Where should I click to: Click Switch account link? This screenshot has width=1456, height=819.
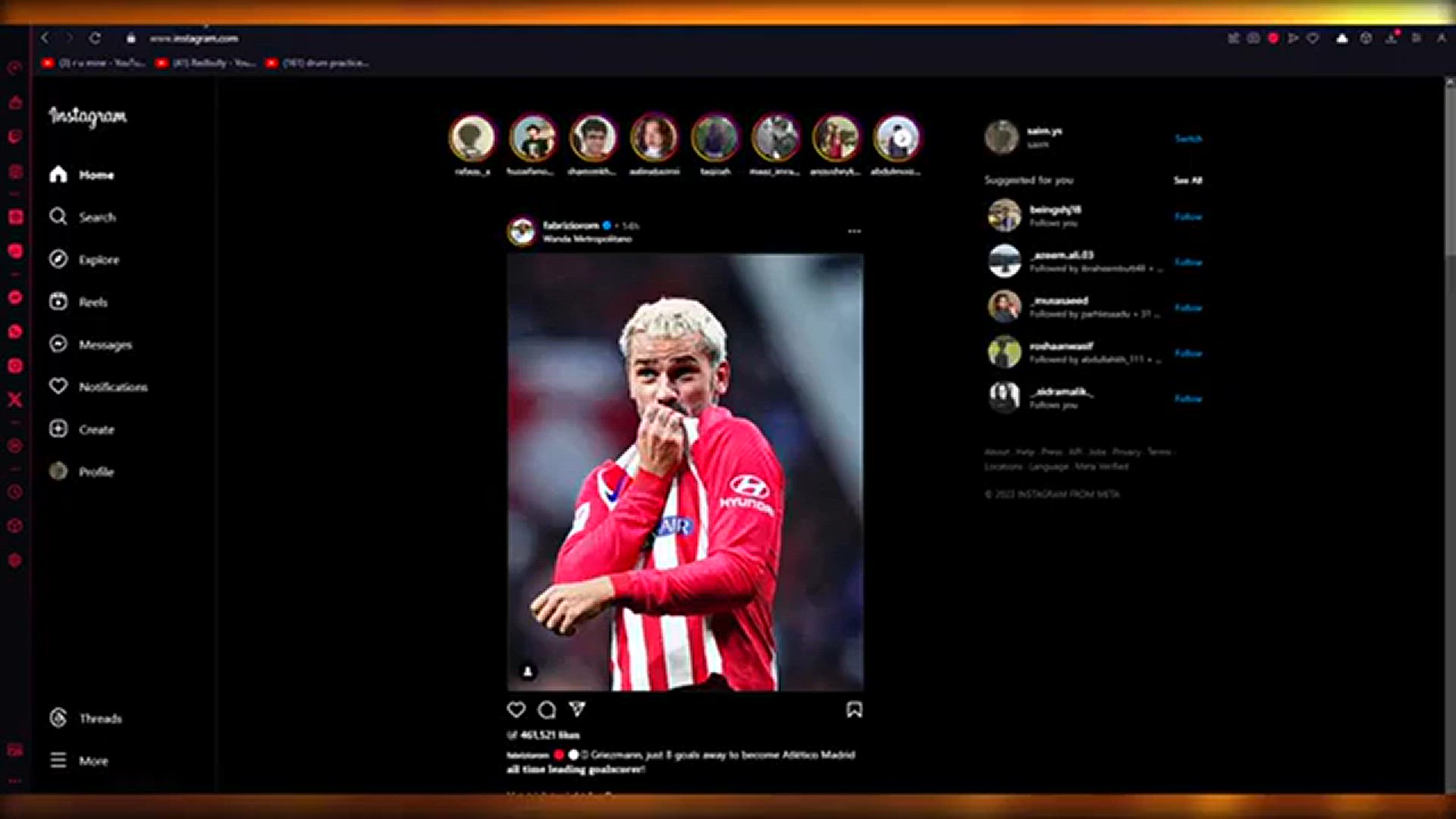tap(1188, 139)
